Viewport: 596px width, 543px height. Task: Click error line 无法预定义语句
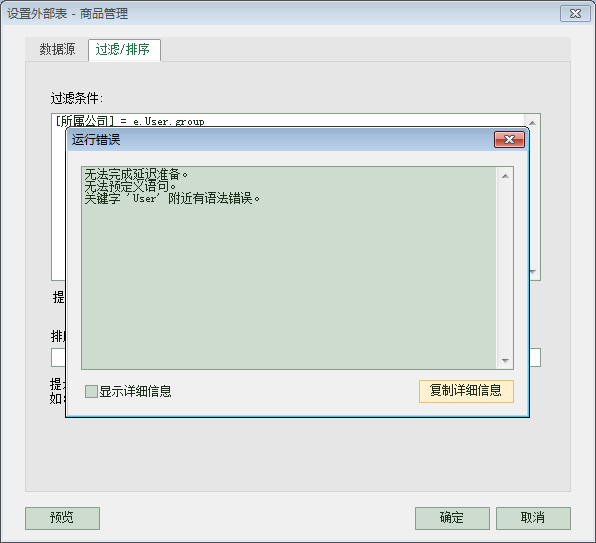click(130, 186)
